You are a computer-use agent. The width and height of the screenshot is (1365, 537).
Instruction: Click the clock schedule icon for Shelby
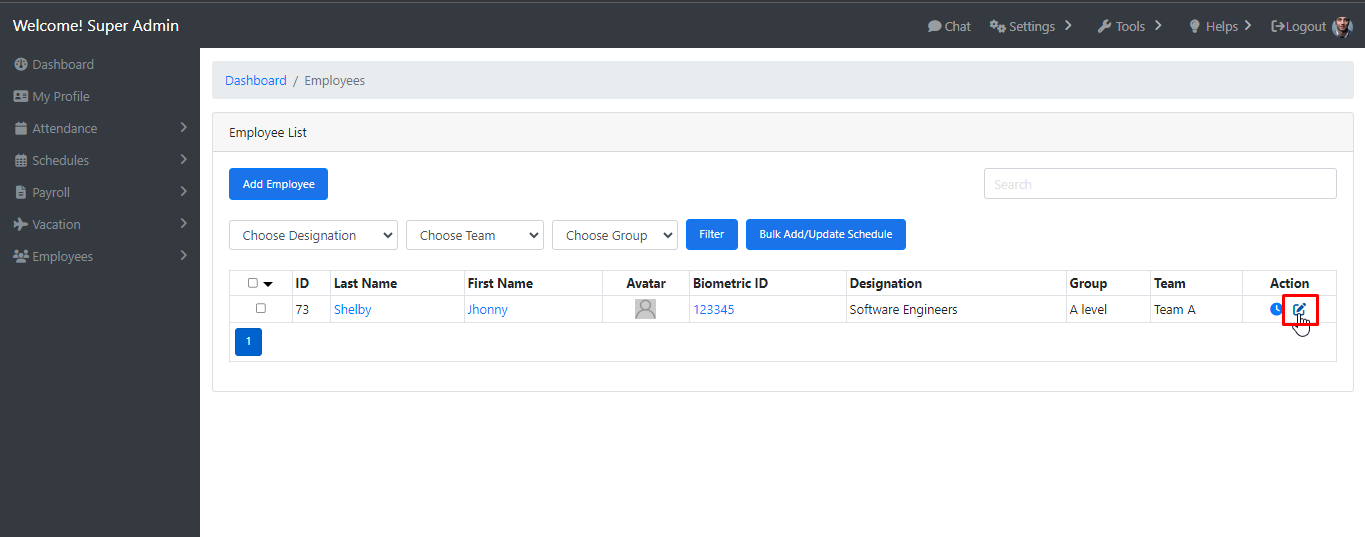coord(1277,309)
